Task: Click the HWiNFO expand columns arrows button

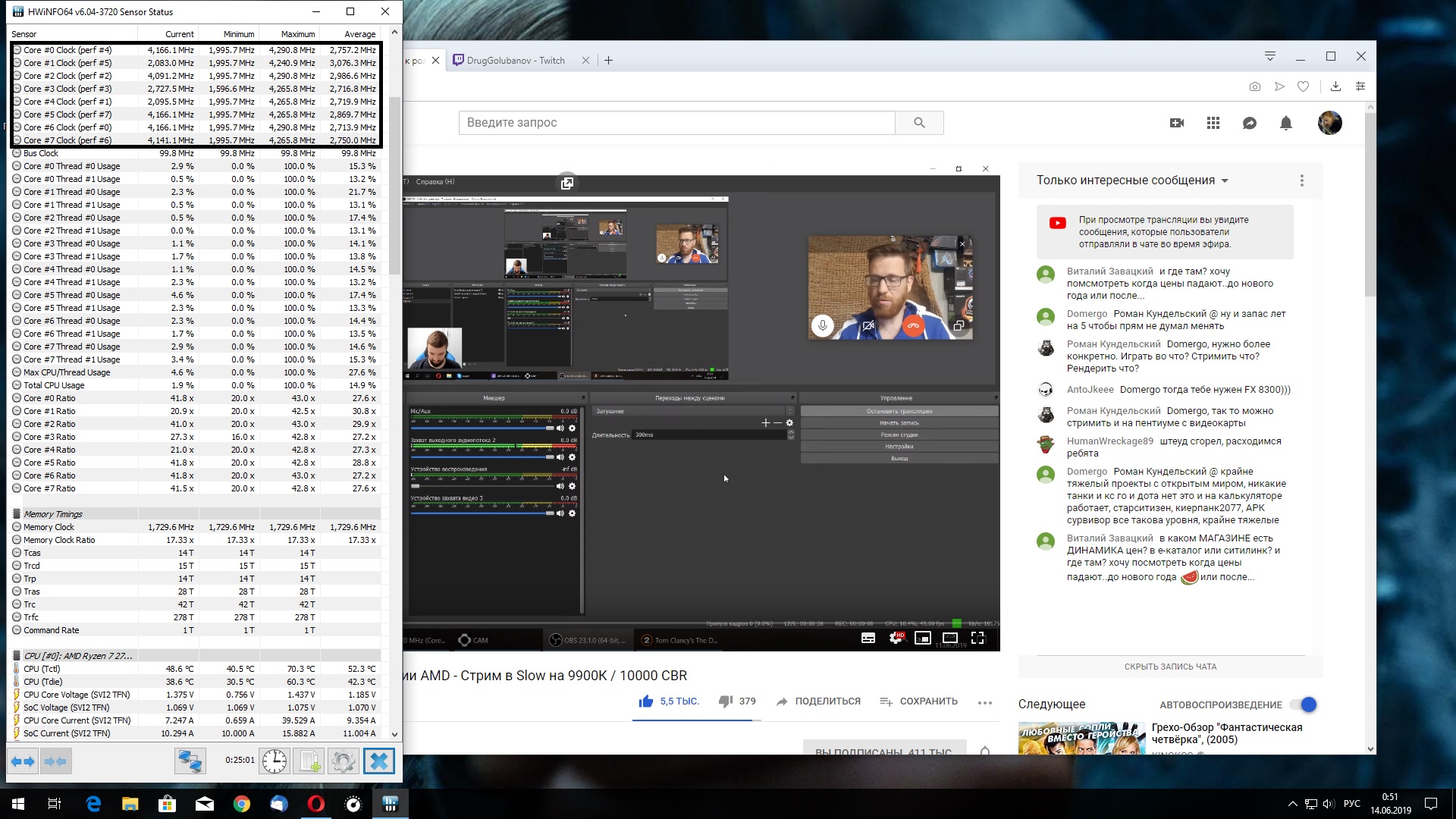Action: pyautogui.click(x=23, y=761)
